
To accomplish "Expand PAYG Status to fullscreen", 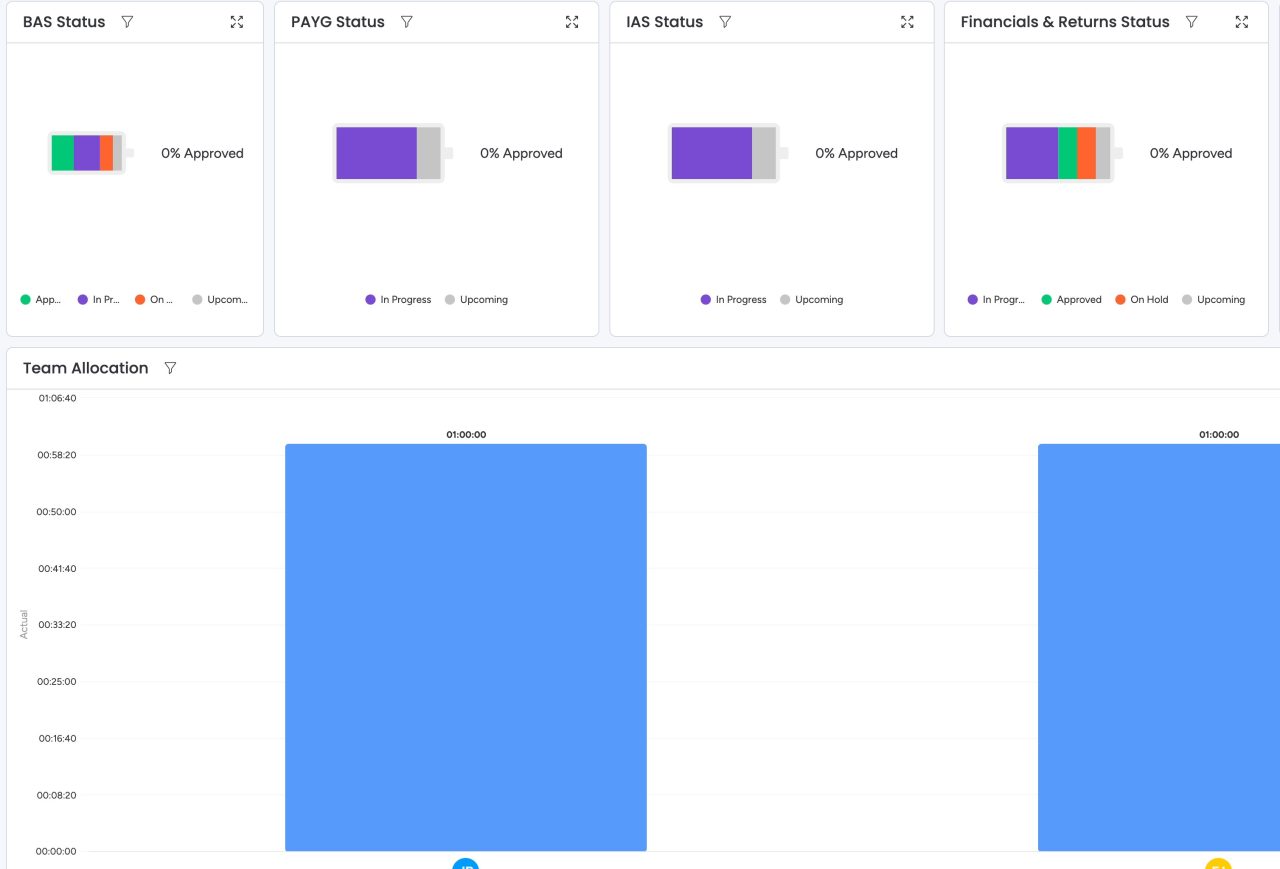I will pyautogui.click(x=571, y=21).
